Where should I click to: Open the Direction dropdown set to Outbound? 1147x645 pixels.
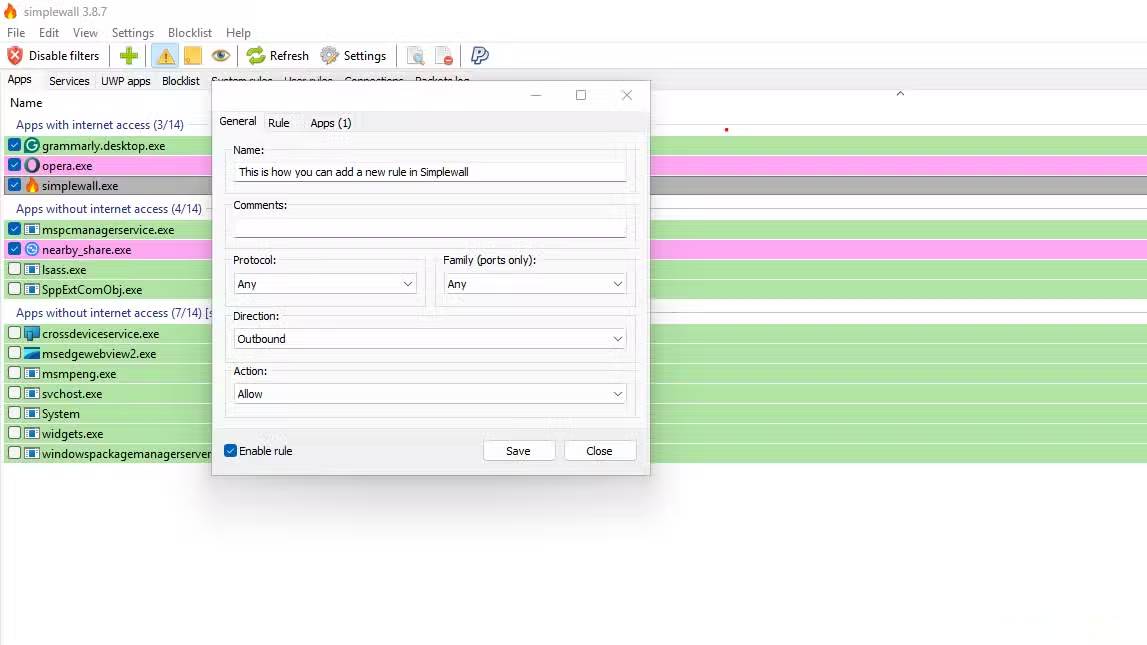pyautogui.click(x=429, y=339)
